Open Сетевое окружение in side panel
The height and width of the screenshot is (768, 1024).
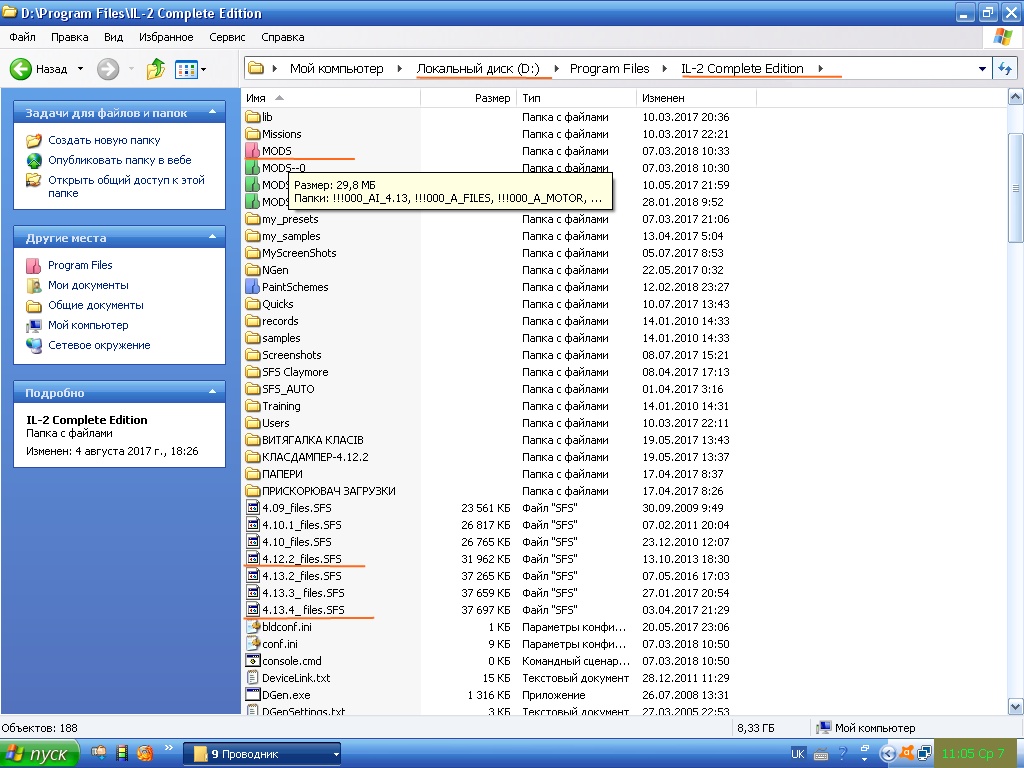(x=99, y=345)
